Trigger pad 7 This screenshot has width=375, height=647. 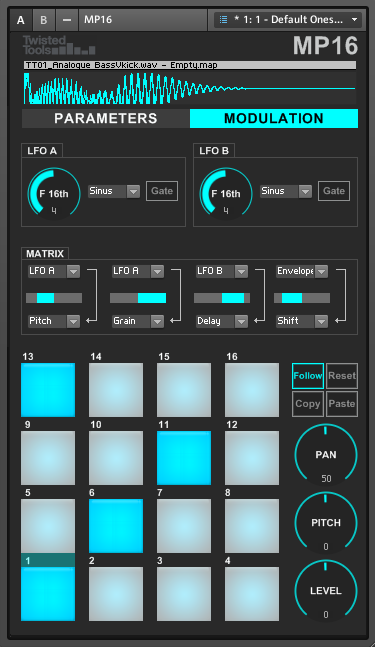click(184, 526)
